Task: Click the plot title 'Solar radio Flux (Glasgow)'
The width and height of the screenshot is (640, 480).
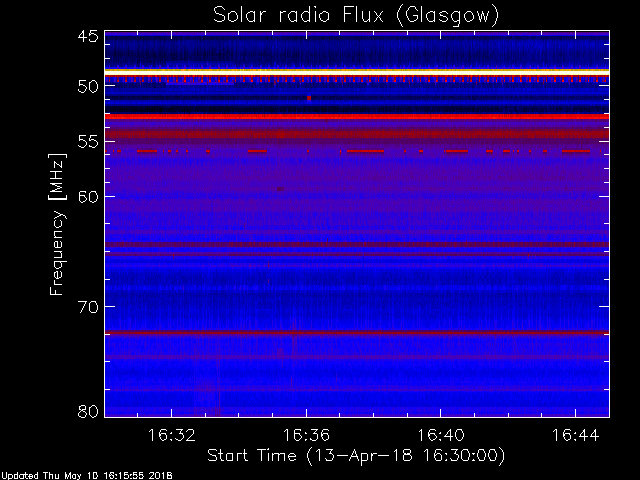Action: tap(356, 16)
